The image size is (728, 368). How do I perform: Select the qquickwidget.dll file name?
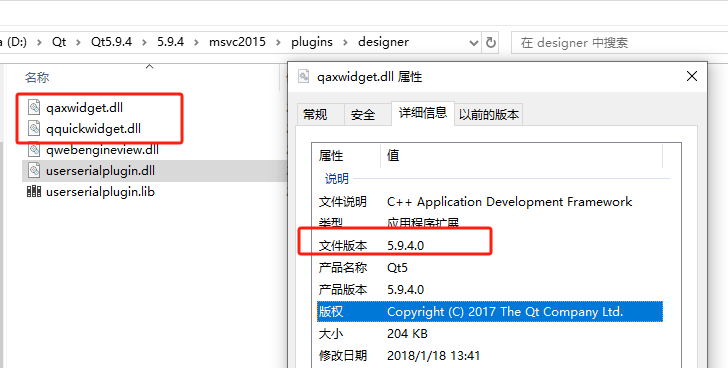click(93, 129)
